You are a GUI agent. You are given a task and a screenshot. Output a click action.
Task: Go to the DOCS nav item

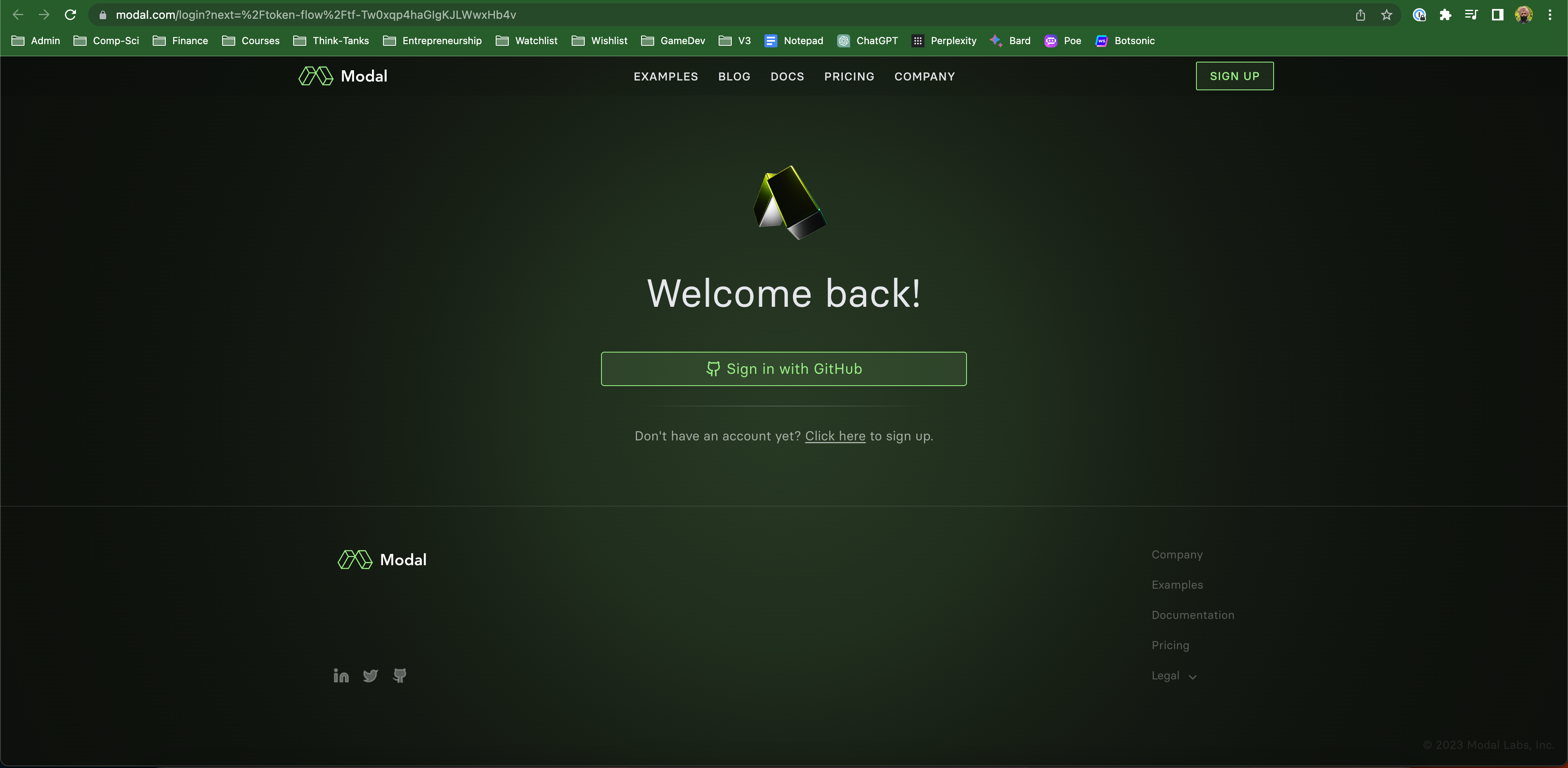tap(787, 77)
